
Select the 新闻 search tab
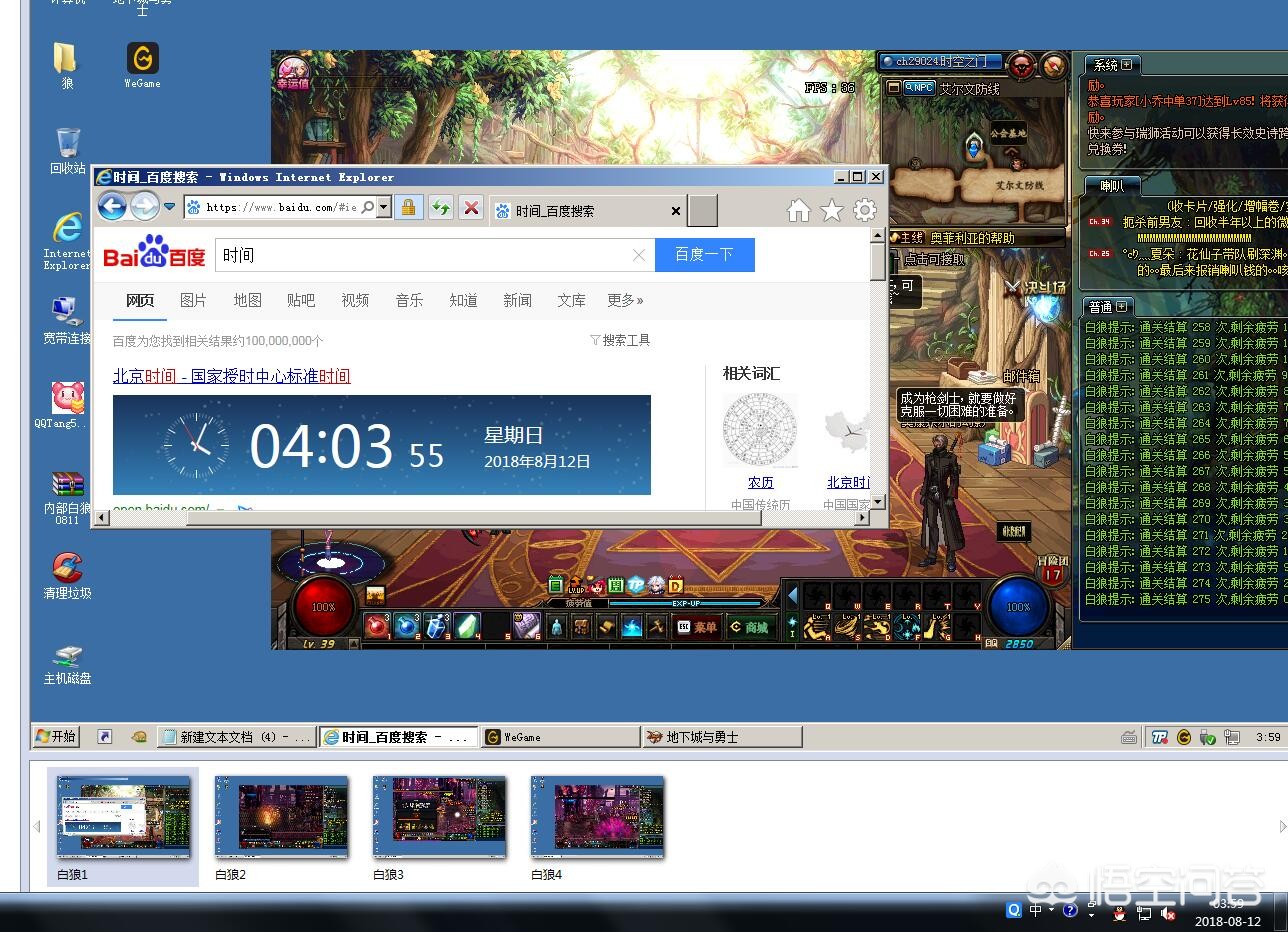(517, 300)
